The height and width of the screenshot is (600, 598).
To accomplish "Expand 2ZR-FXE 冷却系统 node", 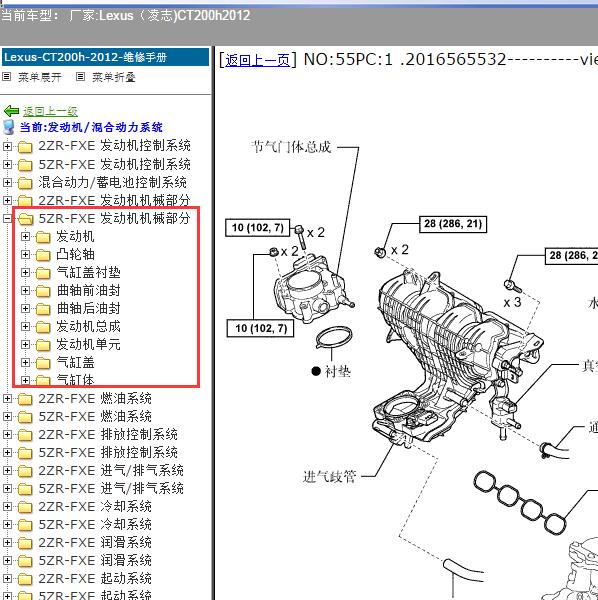I will [x=7, y=506].
